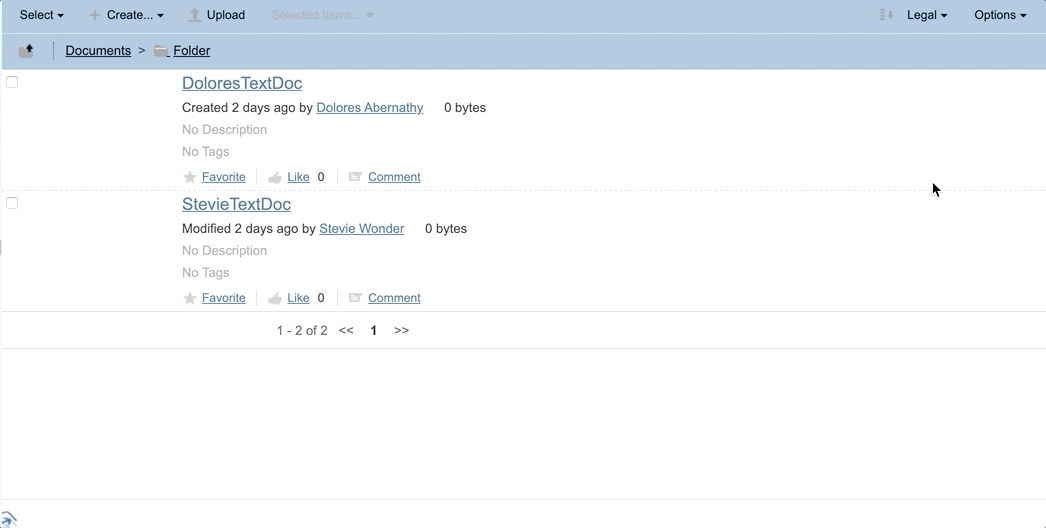This screenshot has width=1046, height=528.
Task: Click the folder-up navigation icon
Action: tap(26, 51)
